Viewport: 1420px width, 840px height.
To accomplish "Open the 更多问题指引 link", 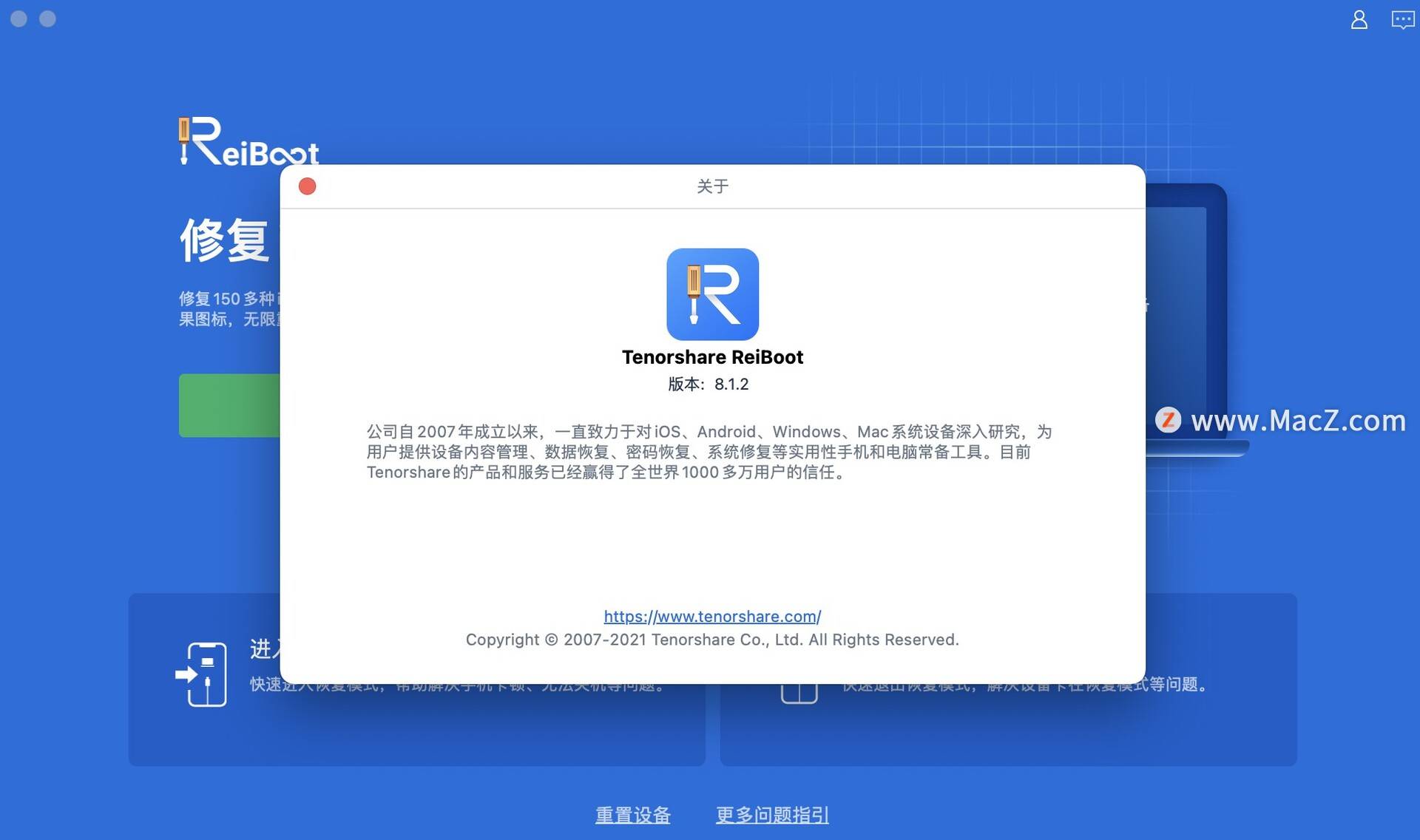I will pos(772,815).
